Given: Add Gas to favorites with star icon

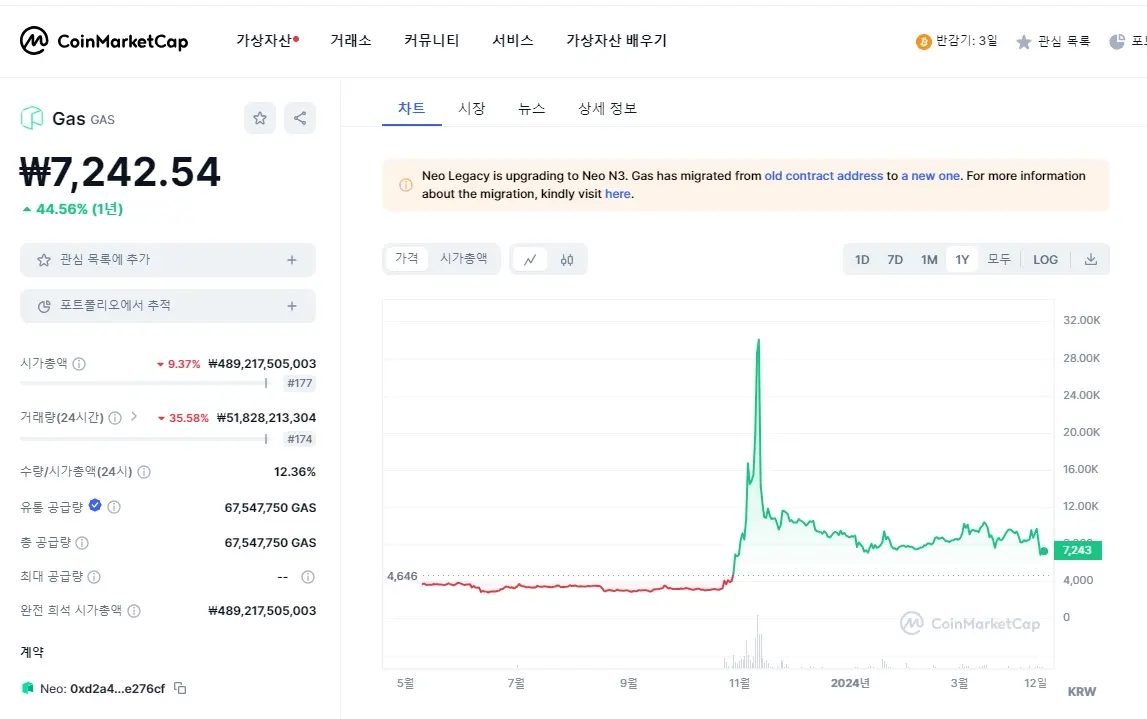Looking at the screenshot, I should click(260, 118).
